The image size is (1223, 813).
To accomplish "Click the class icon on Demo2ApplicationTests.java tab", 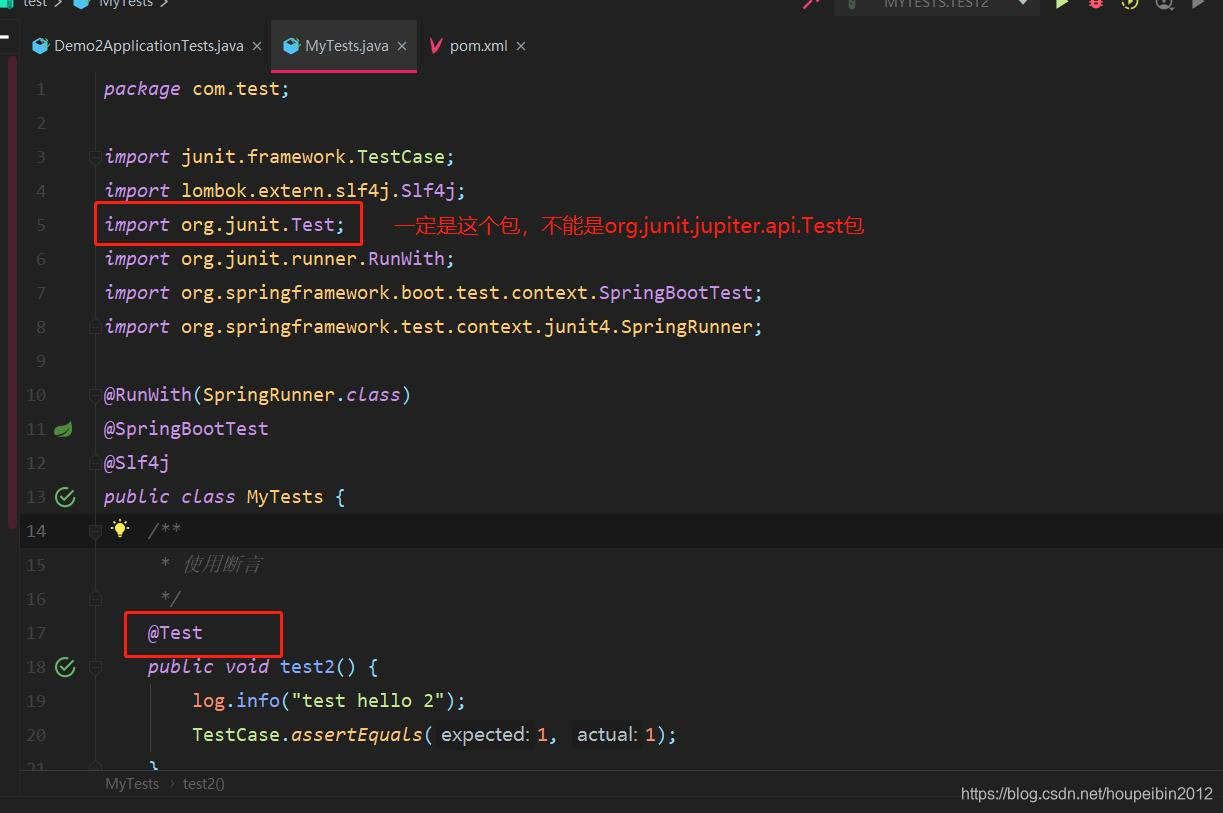I will 40,46.
